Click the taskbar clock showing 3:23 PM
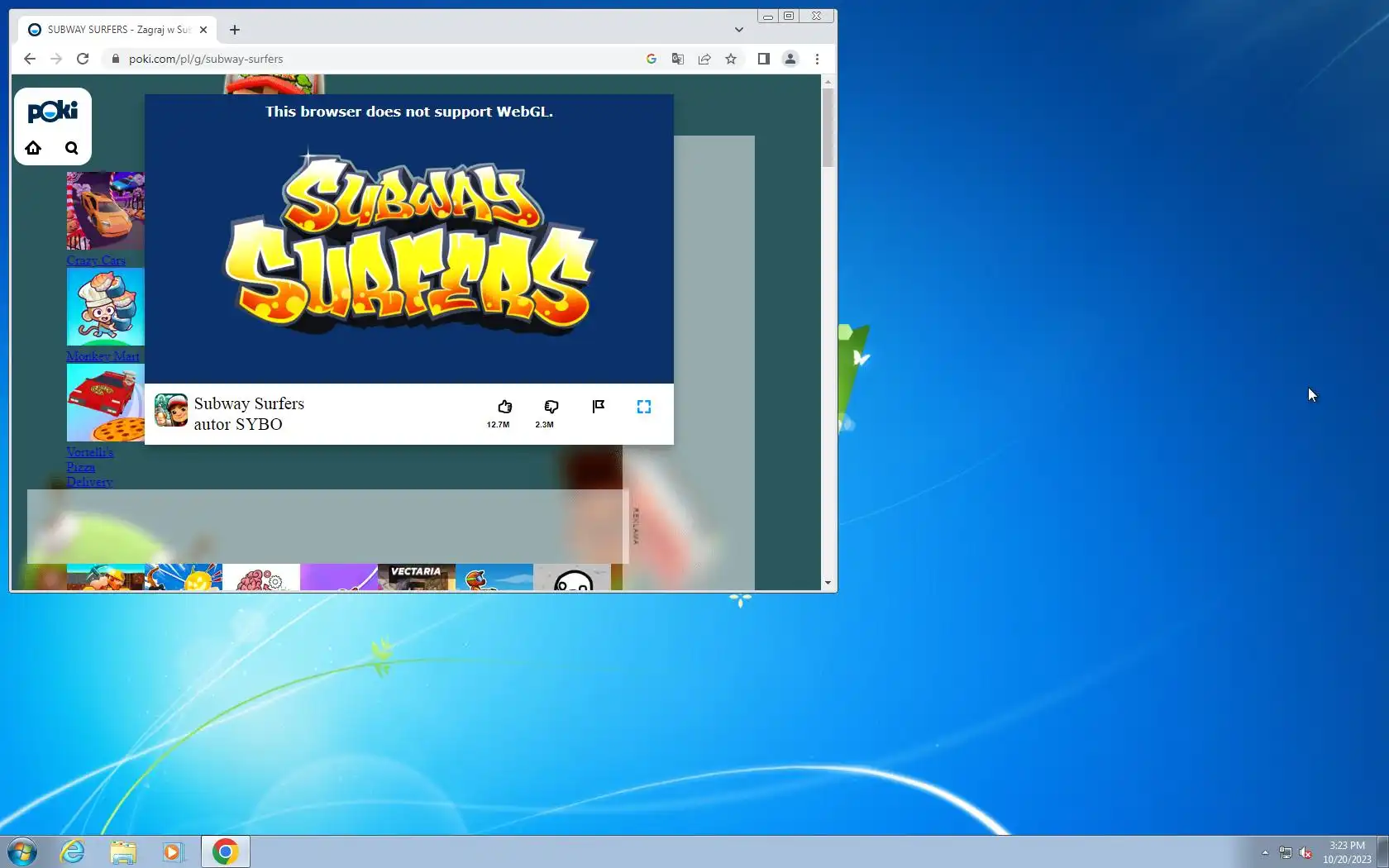Screen dimensions: 1389x868 point(1347,852)
